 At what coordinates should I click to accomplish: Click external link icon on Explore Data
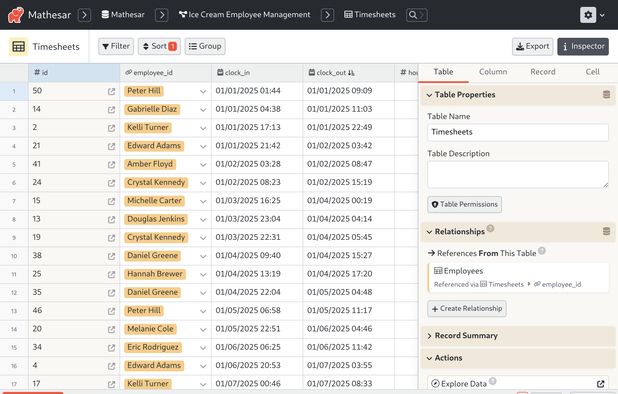click(x=600, y=384)
